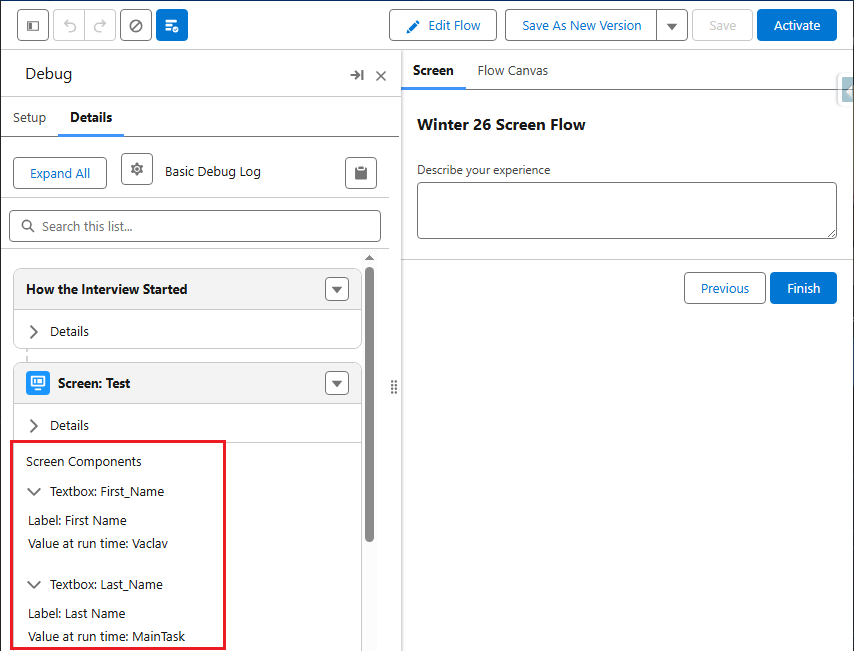This screenshot has height=651, width=854.
Task: Click the debug log vertical scrollbar thumb
Action: pos(369,404)
